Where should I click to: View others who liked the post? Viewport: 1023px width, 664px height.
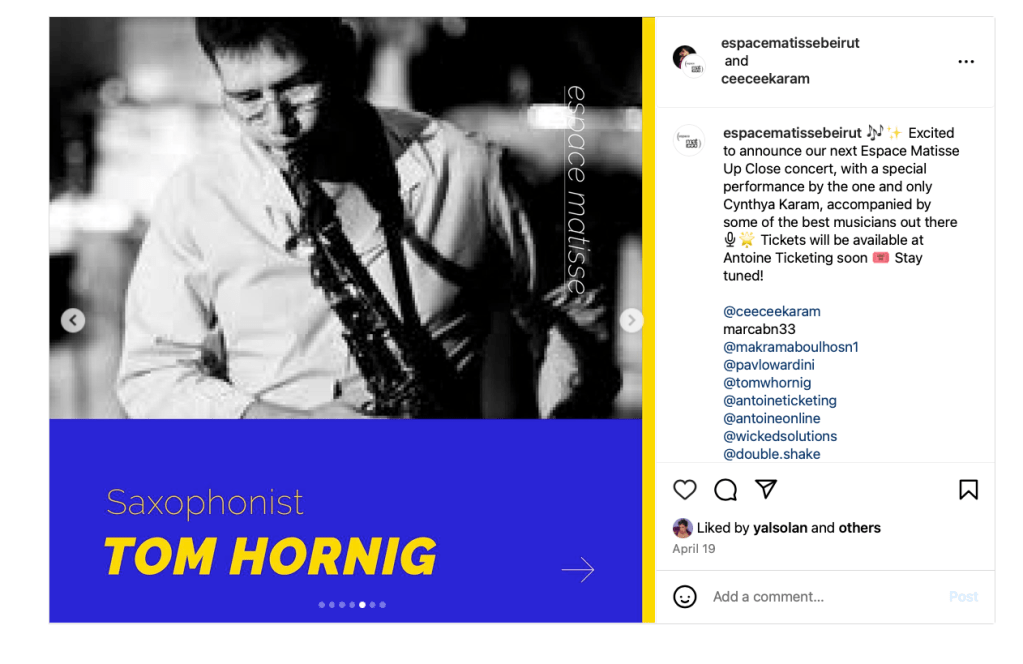click(859, 528)
